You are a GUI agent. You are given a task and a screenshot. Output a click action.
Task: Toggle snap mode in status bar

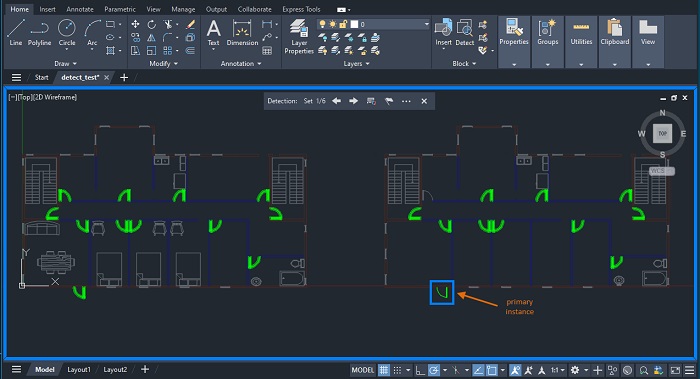tap(397, 370)
